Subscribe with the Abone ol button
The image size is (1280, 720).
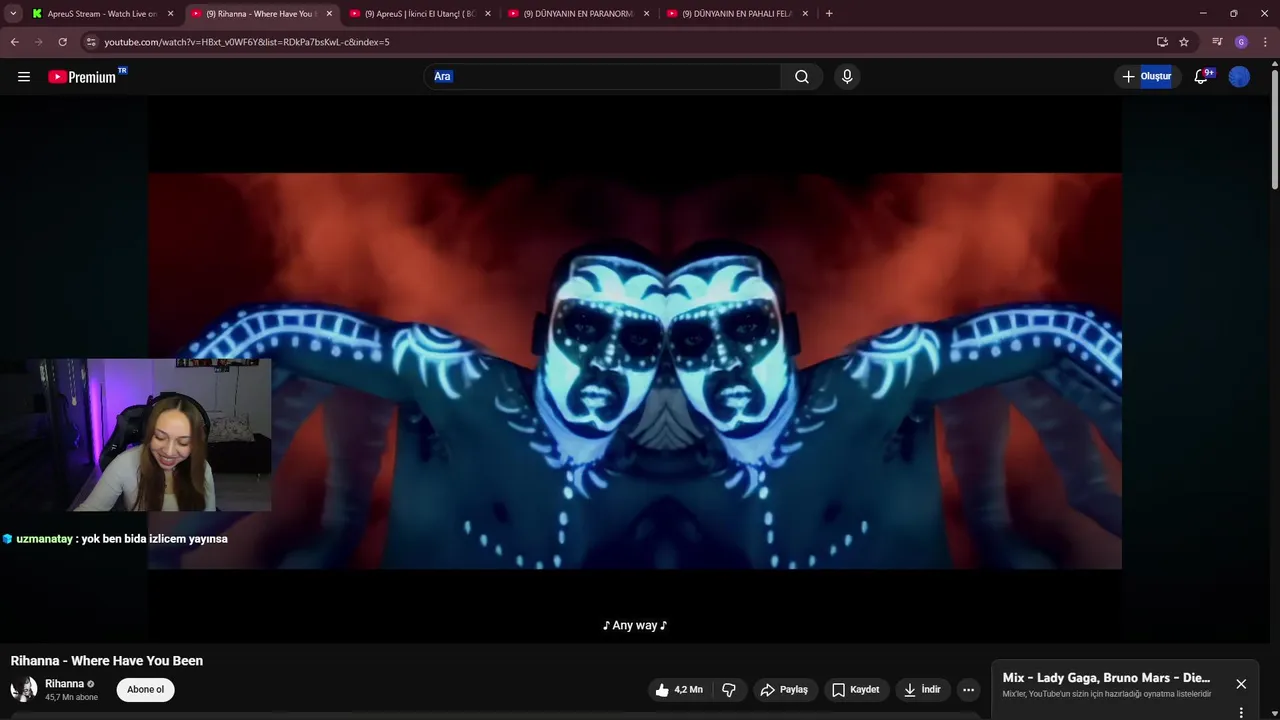(145, 690)
